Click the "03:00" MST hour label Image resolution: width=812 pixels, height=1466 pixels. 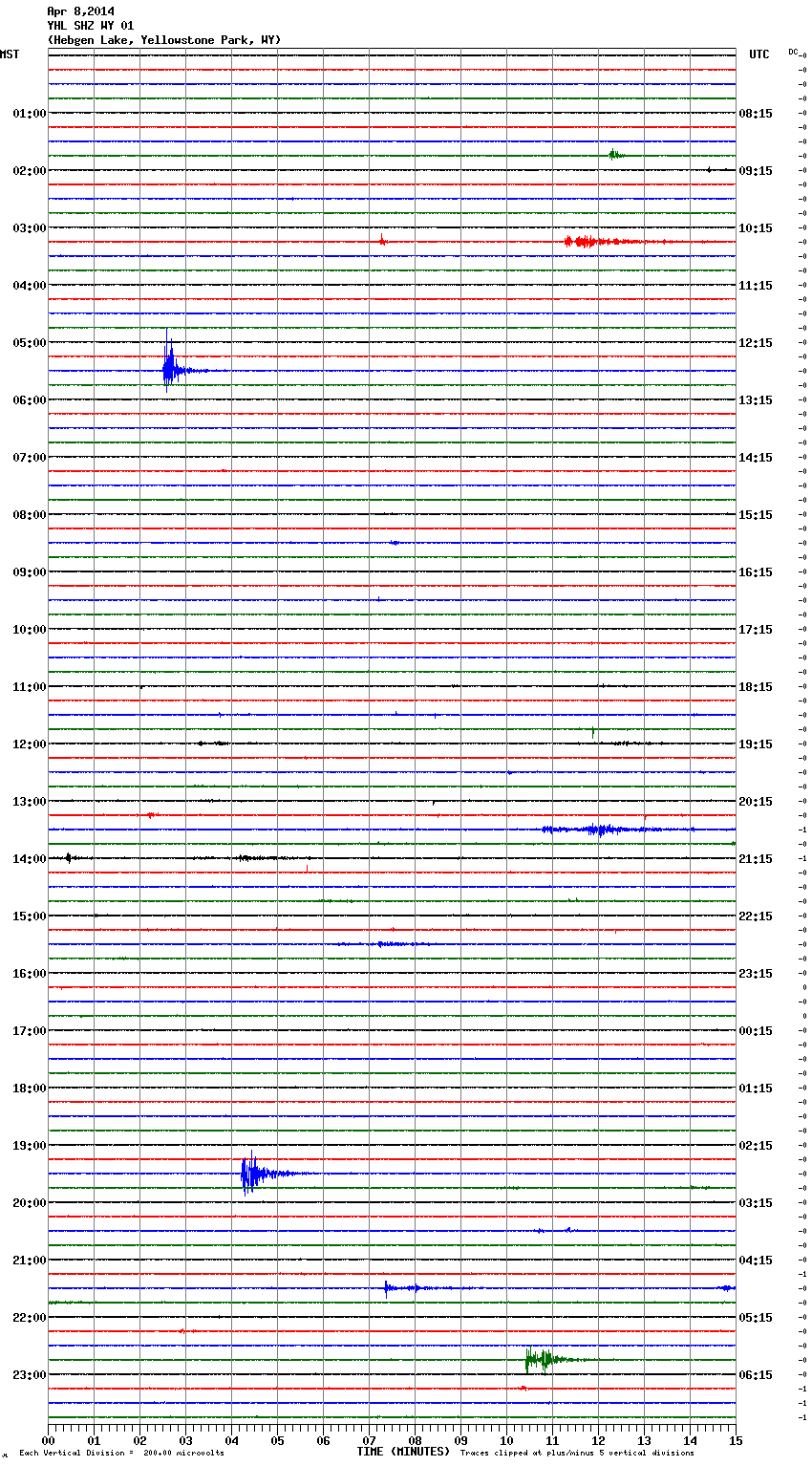pyautogui.click(x=30, y=228)
